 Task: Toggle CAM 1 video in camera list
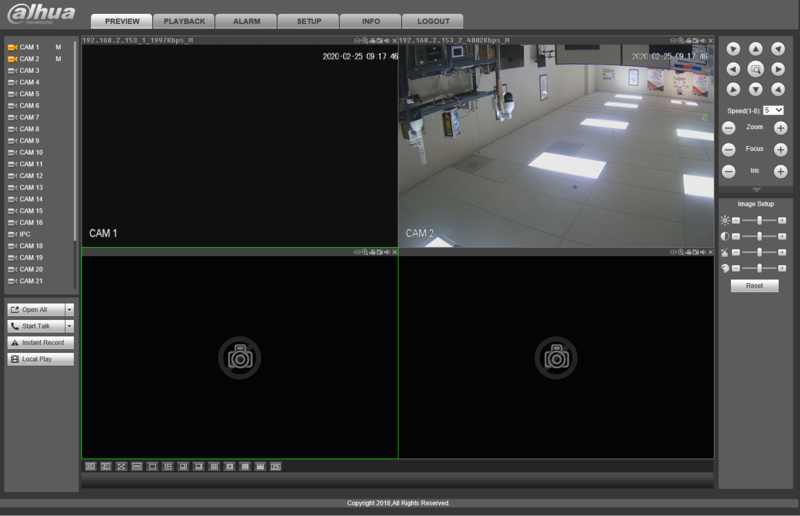13,47
